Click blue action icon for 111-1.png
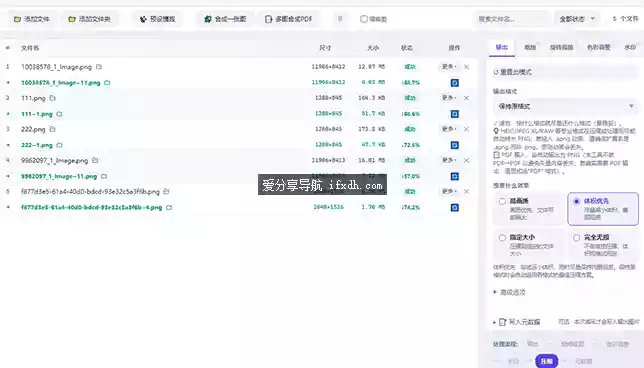 (x=455, y=114)
